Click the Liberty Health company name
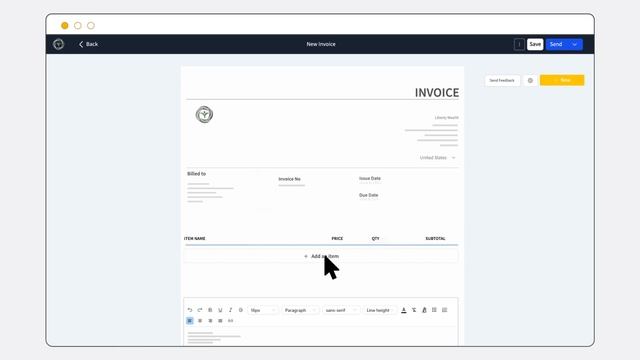Screen dimensions: 640x360 (x=447, y=118)
